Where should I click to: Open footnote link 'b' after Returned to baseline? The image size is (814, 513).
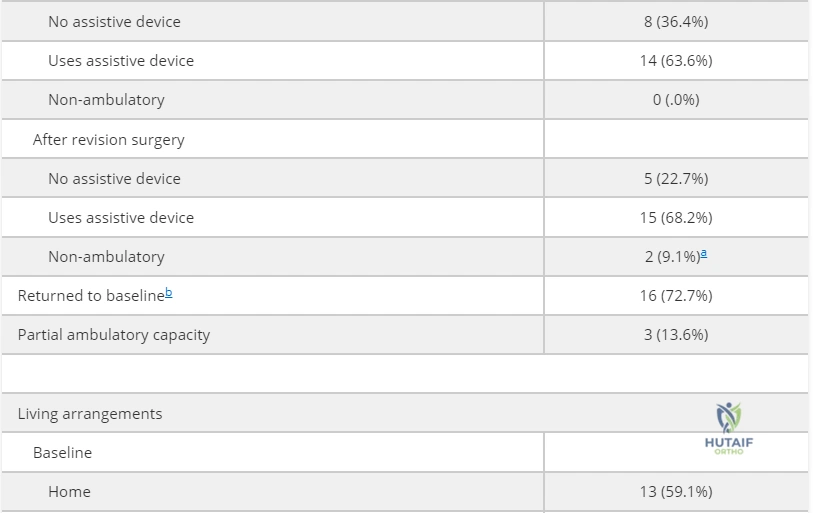169,293
